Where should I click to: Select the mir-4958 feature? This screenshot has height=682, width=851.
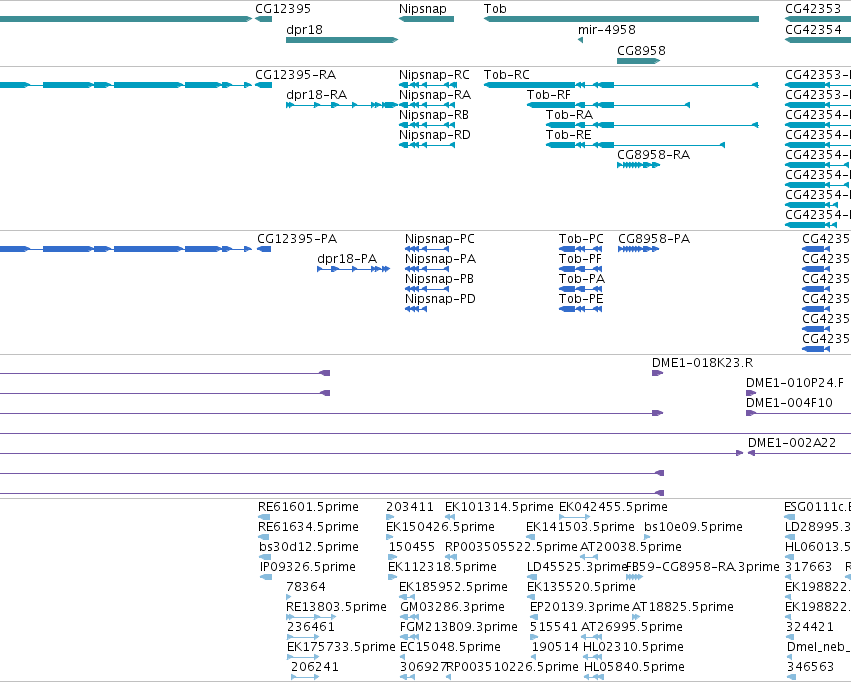click(580, 40)
